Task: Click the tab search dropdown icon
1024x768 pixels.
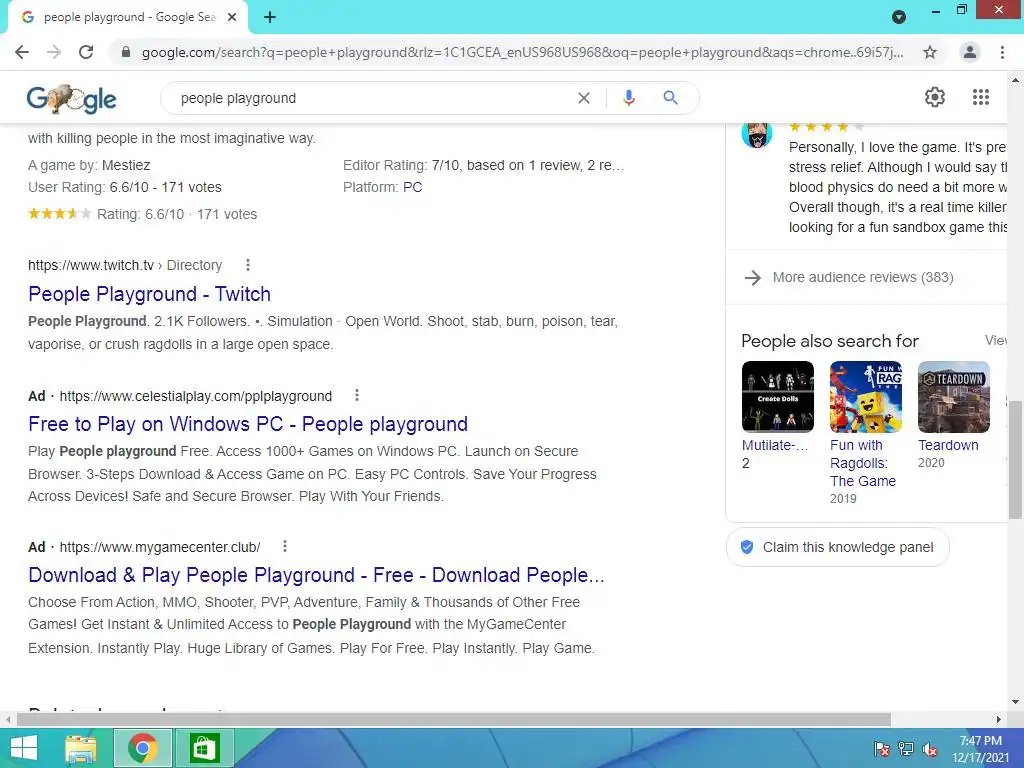Action: pyautogui.click(x=899, y=17)
